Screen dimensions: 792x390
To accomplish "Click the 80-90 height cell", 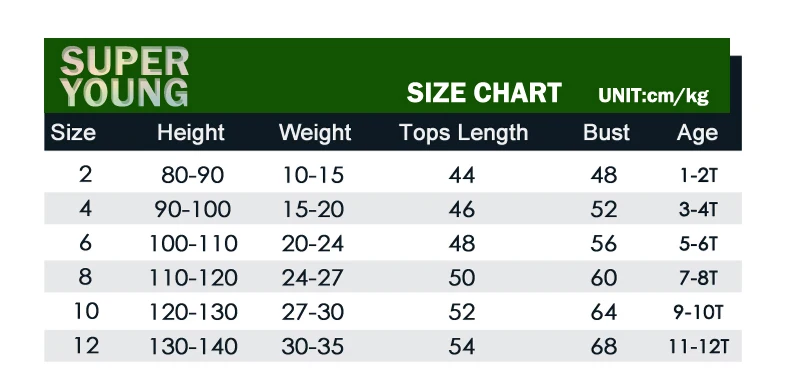I will tap(192, 175).
